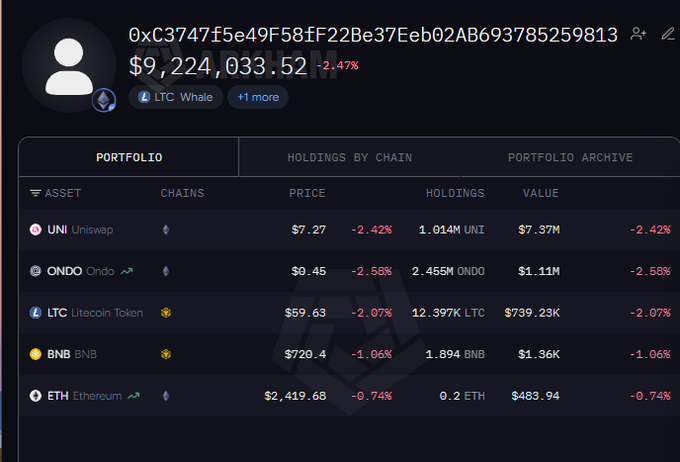Click the $483.94 value cell
Viewport: 680px width, 462px height.
coord(535,396)
